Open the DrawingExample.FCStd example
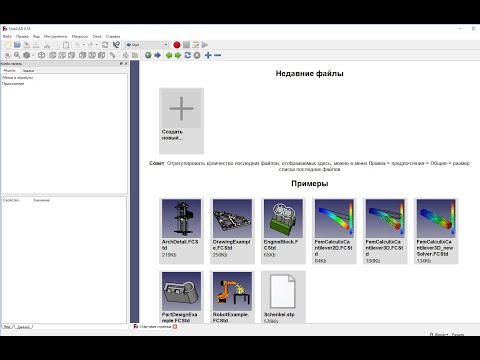Image resolution: width=480 pixels, height=360 pixels. coord(232,231)
